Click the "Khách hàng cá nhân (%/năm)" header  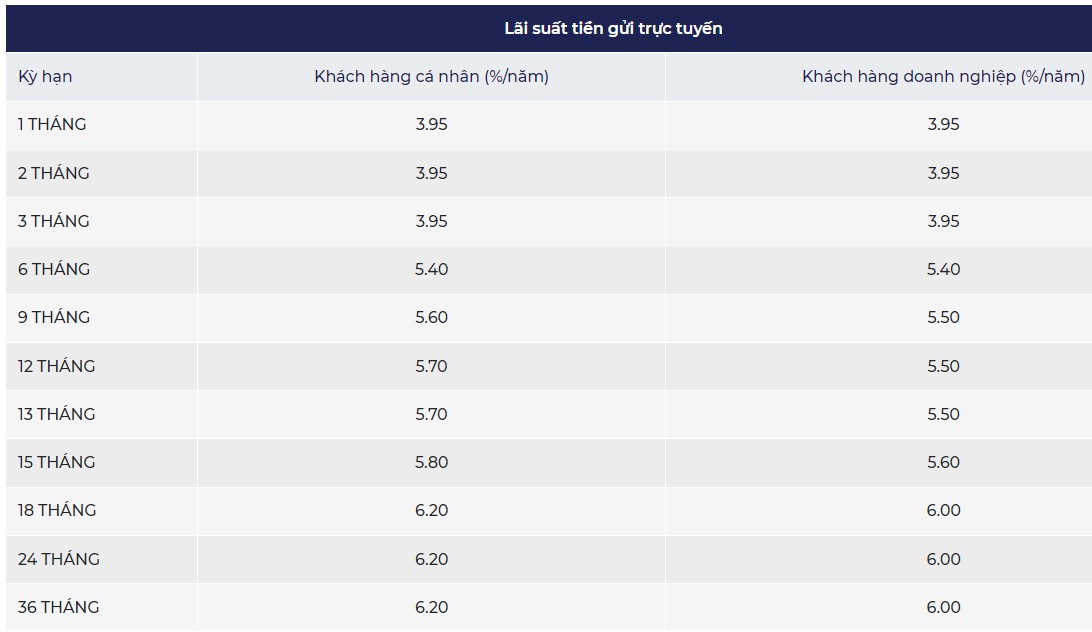[431, 76]
